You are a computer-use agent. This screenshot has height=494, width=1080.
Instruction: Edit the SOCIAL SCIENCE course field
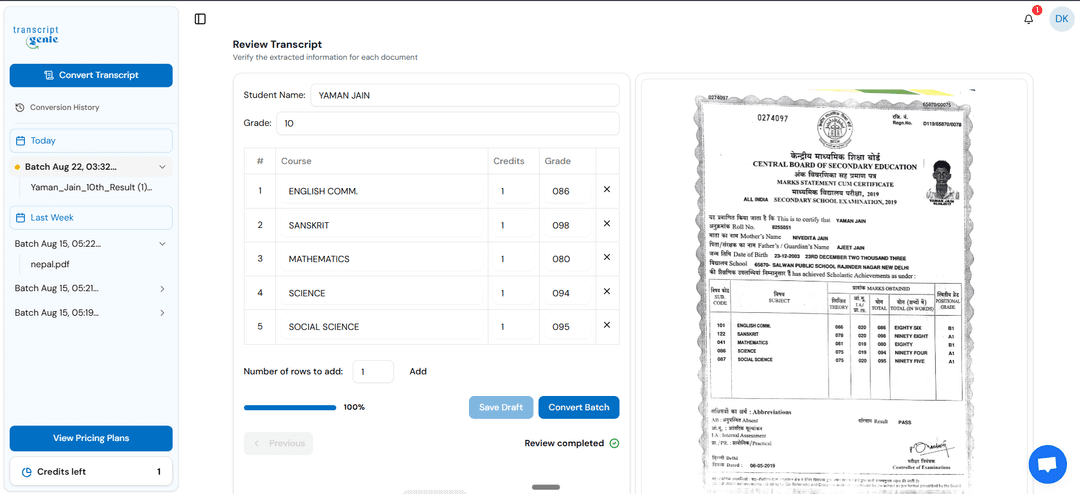tap(381, 327)
